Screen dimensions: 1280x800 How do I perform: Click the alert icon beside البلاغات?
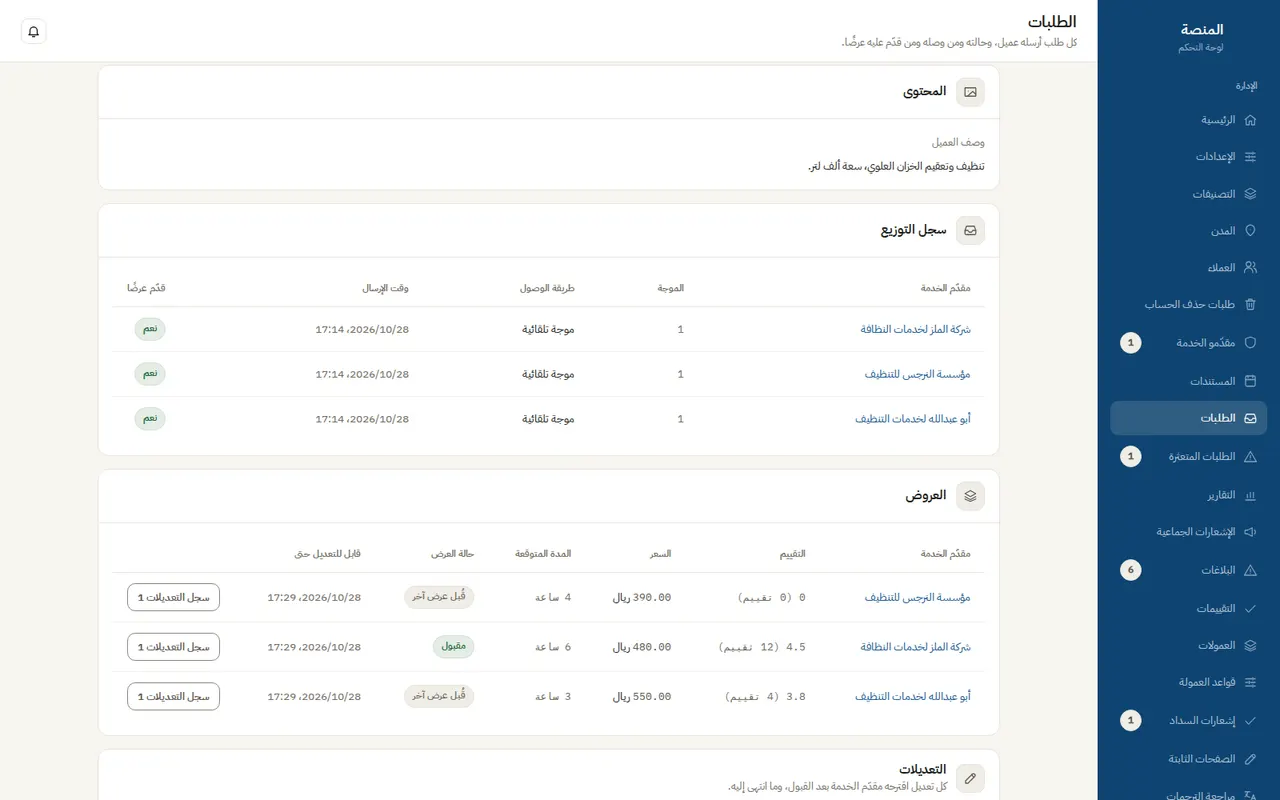(x=1250, y=571)
